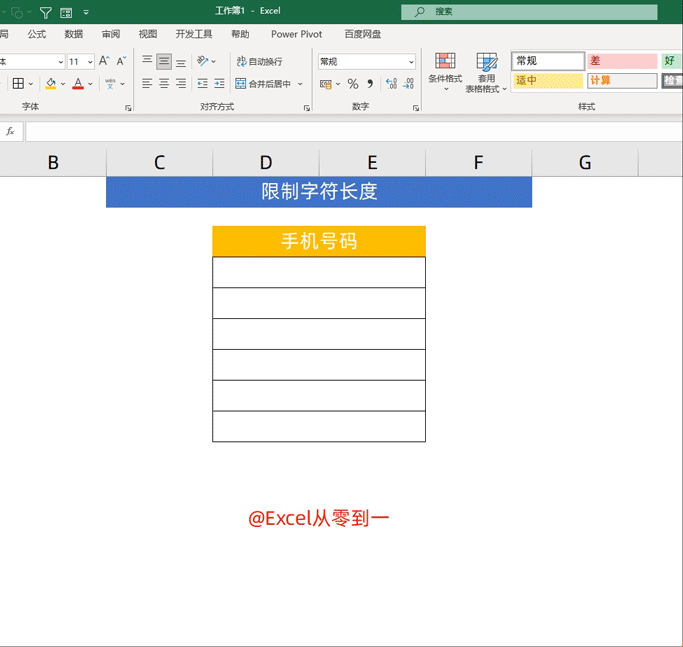Click the filter funnel icon in quick access toolbar
Screen dimensions: 683x647
tap(45, 13)
